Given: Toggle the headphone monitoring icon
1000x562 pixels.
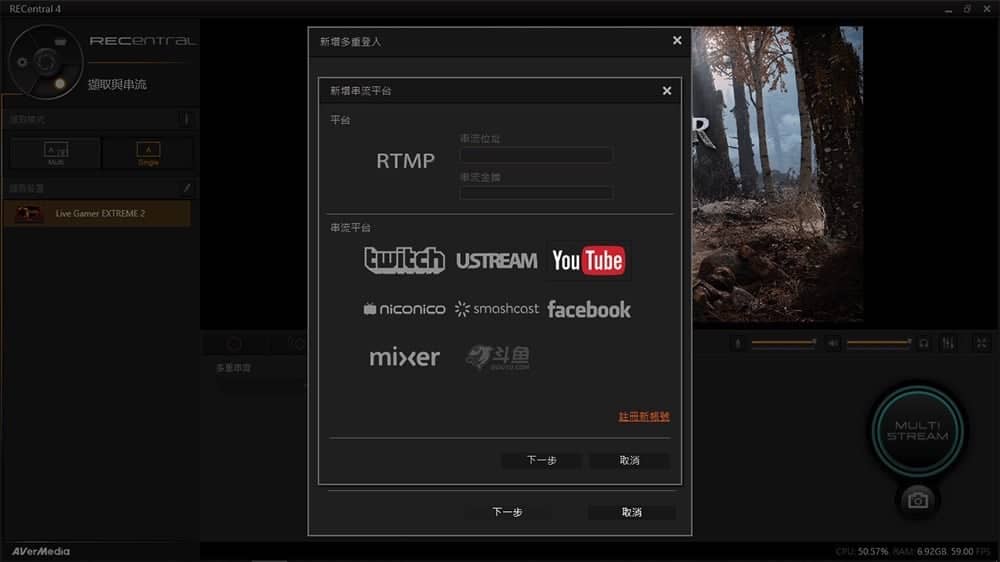Looking at the screenshot, I should 923,344.
